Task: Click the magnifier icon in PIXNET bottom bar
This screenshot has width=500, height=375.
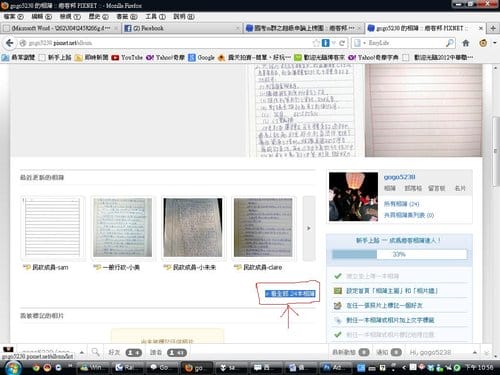Action: 95,352
